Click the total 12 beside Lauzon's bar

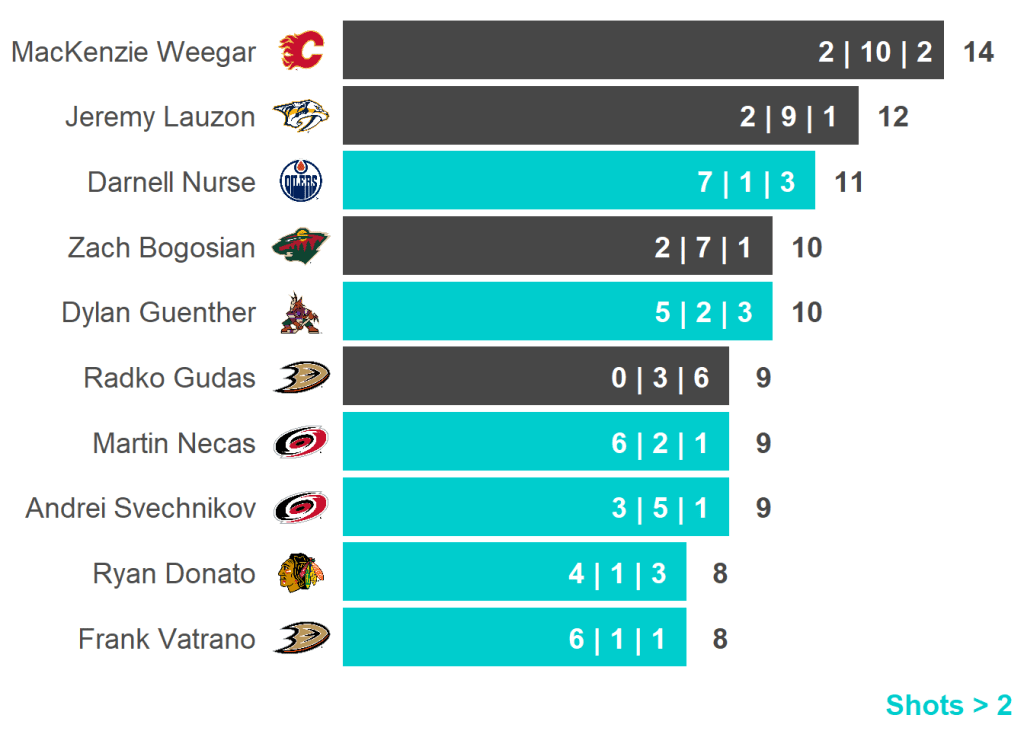click(x=893, y=117)
